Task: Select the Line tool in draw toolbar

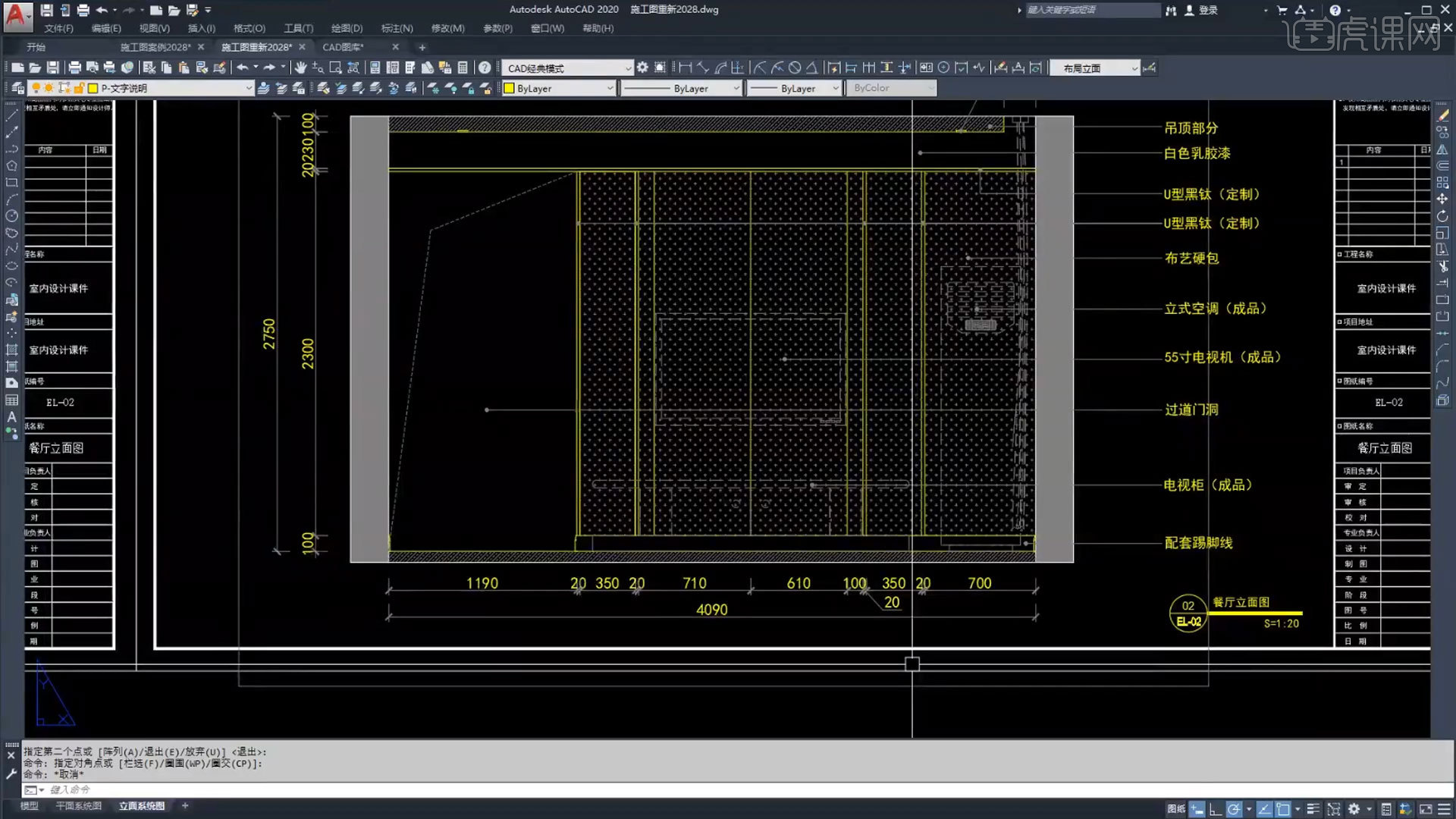Action: tap(11, 115)
